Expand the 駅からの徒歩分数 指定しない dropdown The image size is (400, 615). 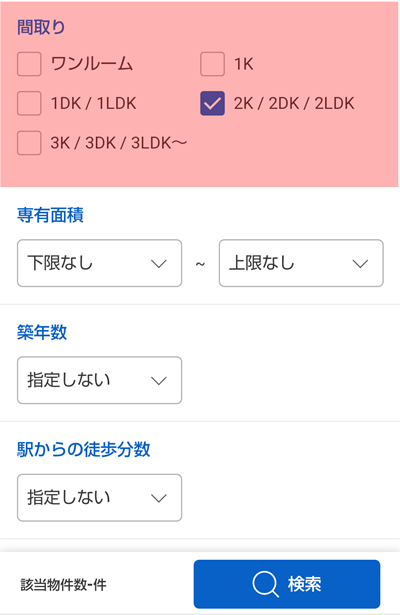(x=99, y=498)
